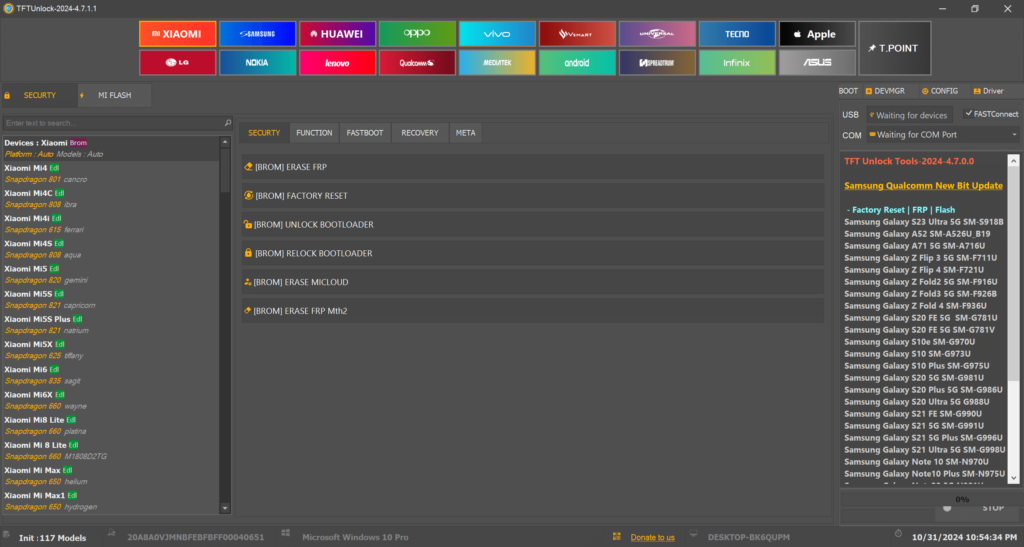Open the DEVMGR tool
Viewport: 1024px width, 547px height.
(x=886, y=91)
